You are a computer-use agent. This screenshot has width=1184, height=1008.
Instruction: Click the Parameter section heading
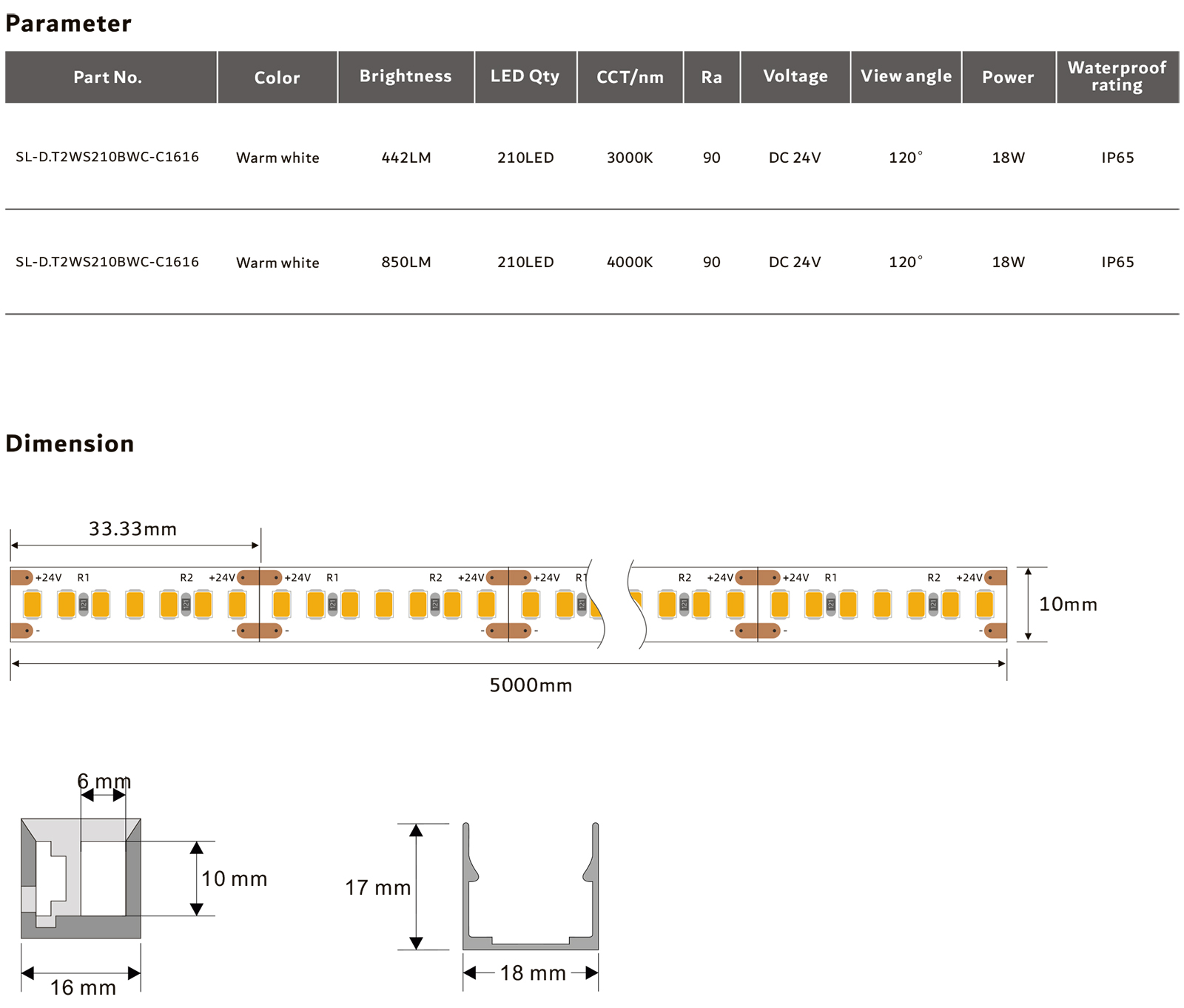[68, 24]
